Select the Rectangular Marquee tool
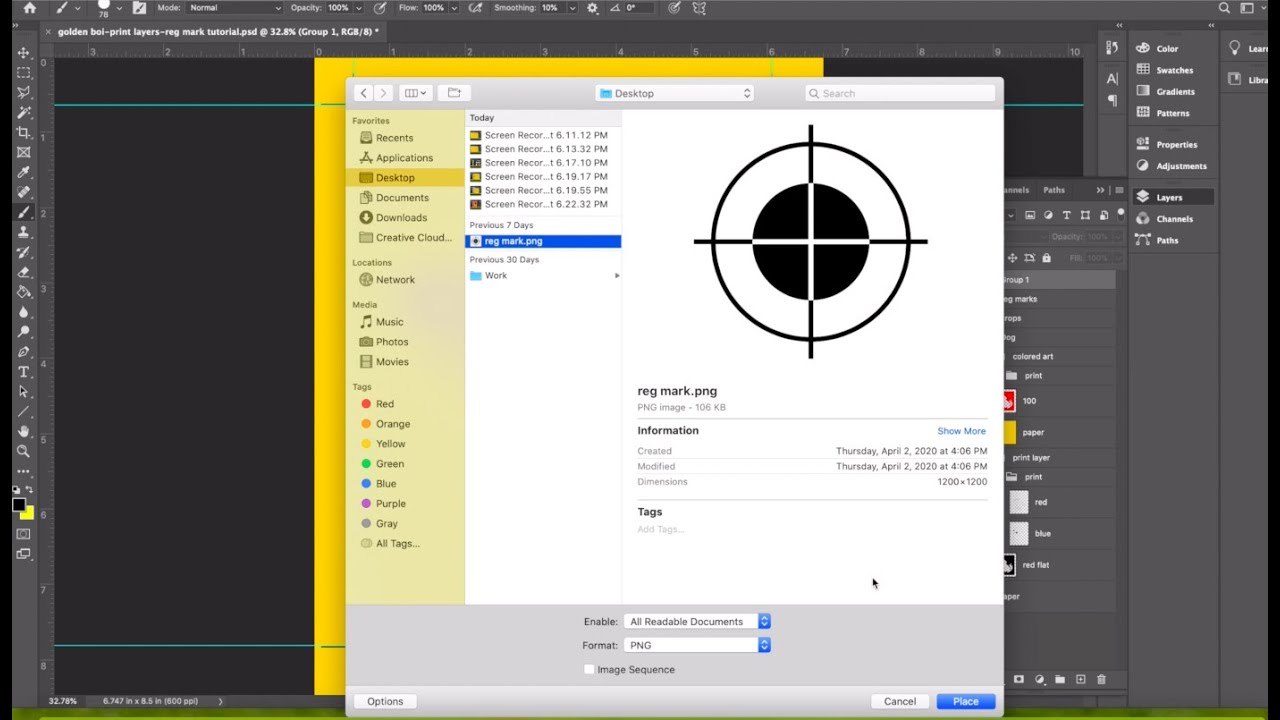 tap(24, 73)
